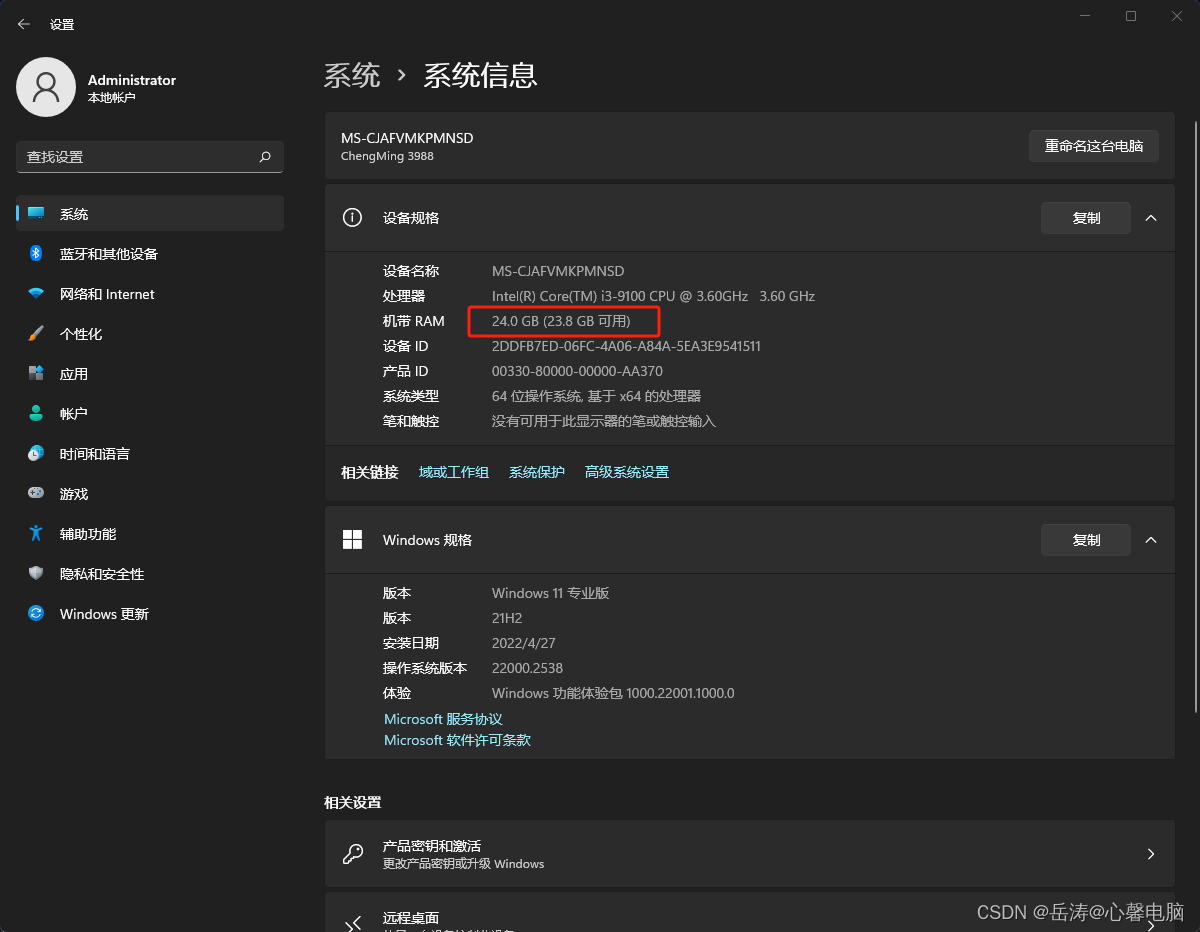Click the 相关设置 heading
1200x932 pixels.
click(352, 802)
